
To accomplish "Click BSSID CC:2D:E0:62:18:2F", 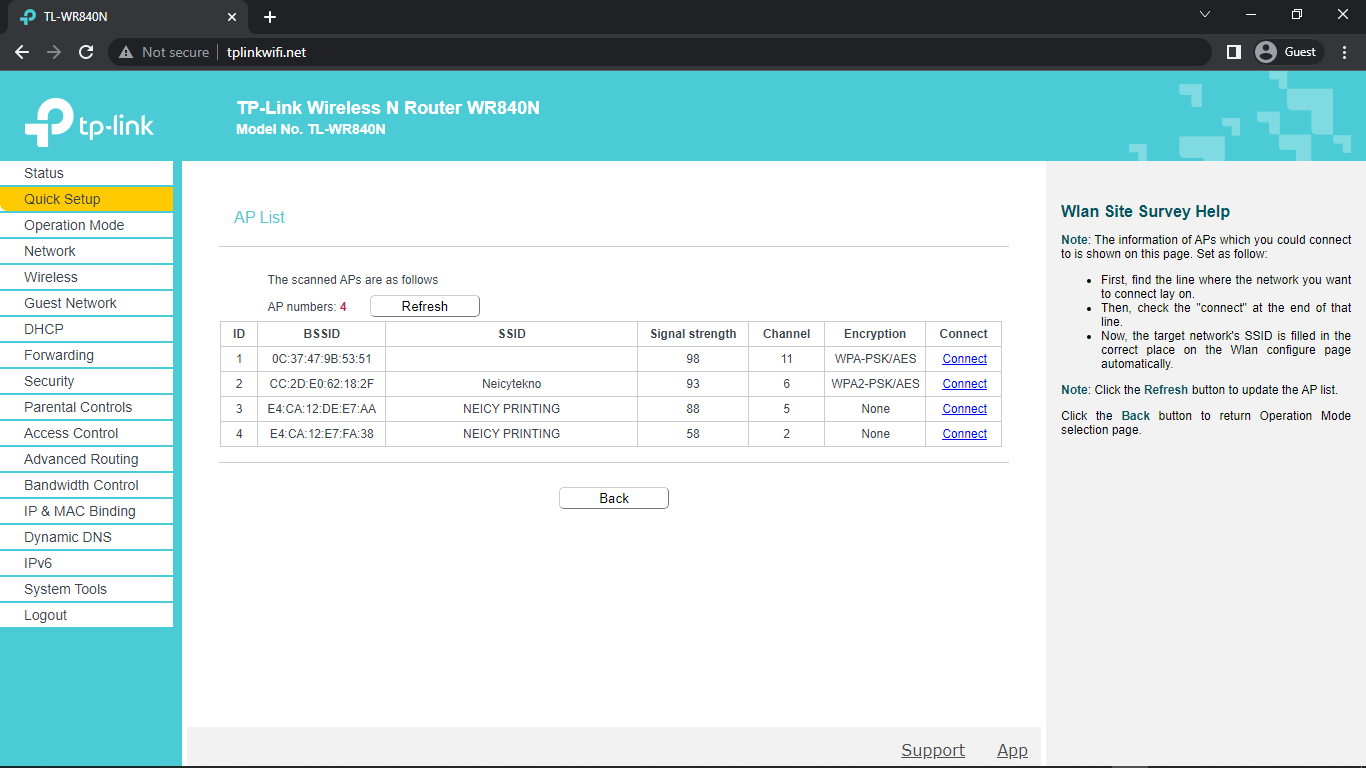I will click(321, 384).
